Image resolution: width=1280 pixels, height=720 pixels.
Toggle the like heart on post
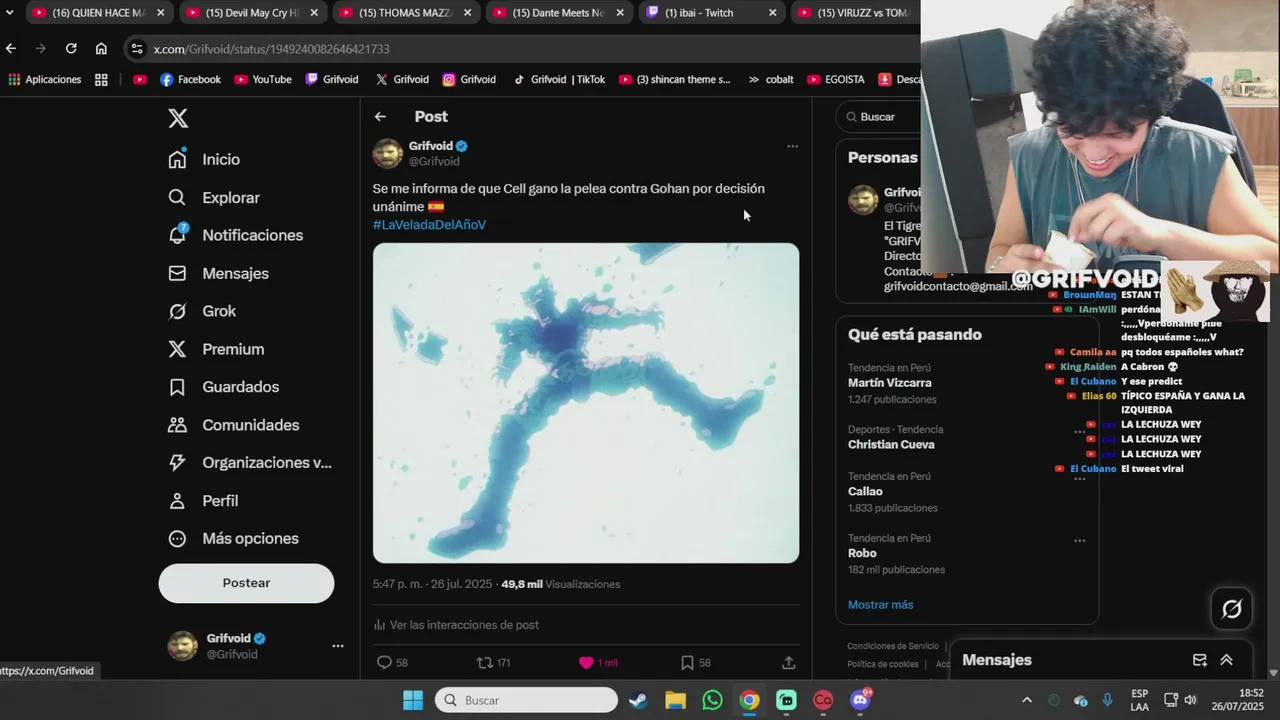pos(586,662)
